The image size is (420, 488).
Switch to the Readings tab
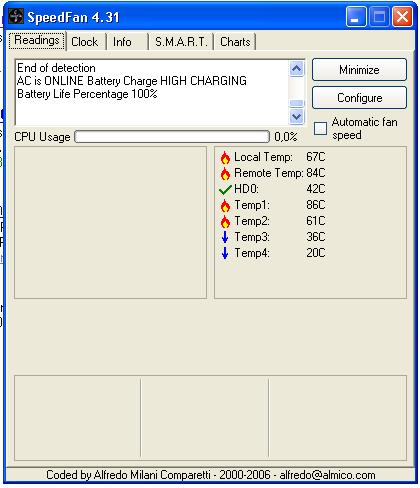click(37, 40)
